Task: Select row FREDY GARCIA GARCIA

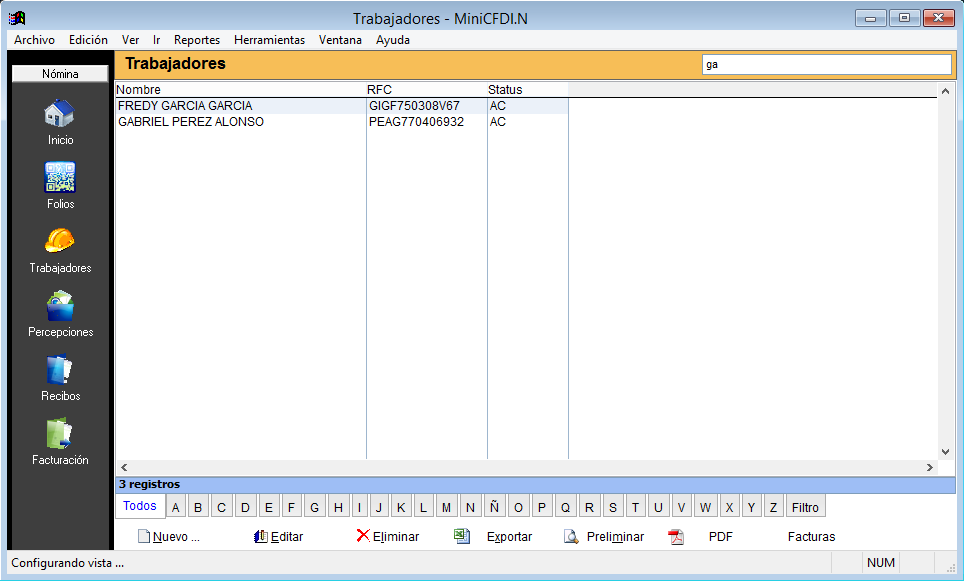Action: tap(342, 106)
